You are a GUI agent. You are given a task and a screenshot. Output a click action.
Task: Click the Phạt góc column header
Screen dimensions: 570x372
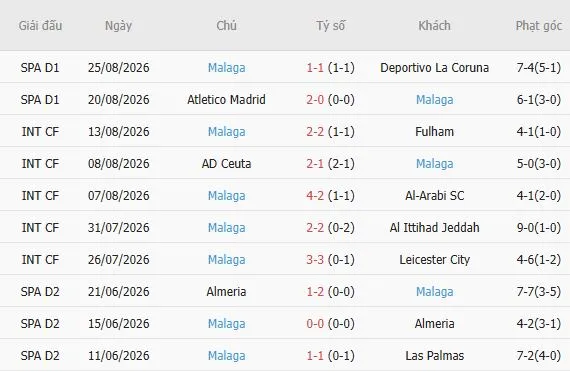(x=539, y=26)
